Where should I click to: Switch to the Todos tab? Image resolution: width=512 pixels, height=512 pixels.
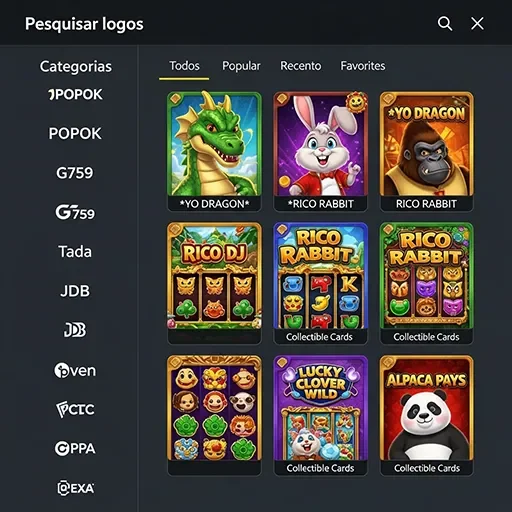[184, 66]
